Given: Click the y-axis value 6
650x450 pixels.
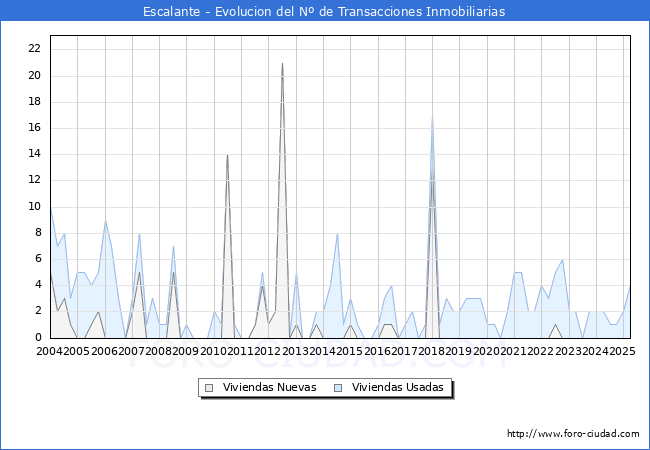Looking at the screenshot, I should pyautogui.click(x=39, y=259).
